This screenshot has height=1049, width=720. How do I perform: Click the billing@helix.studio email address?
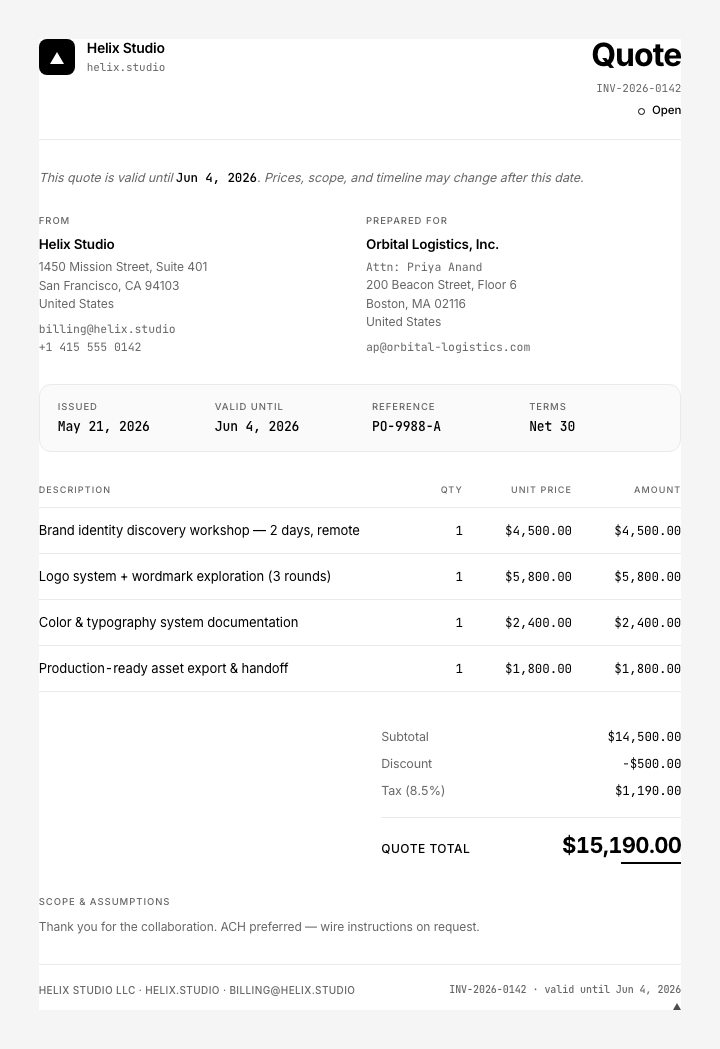click(x=107, y=328)
